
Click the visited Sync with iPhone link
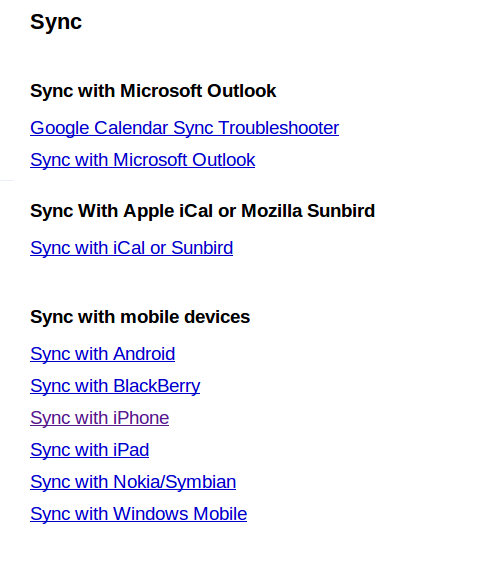pyautogui.click(x=99, y=418)
